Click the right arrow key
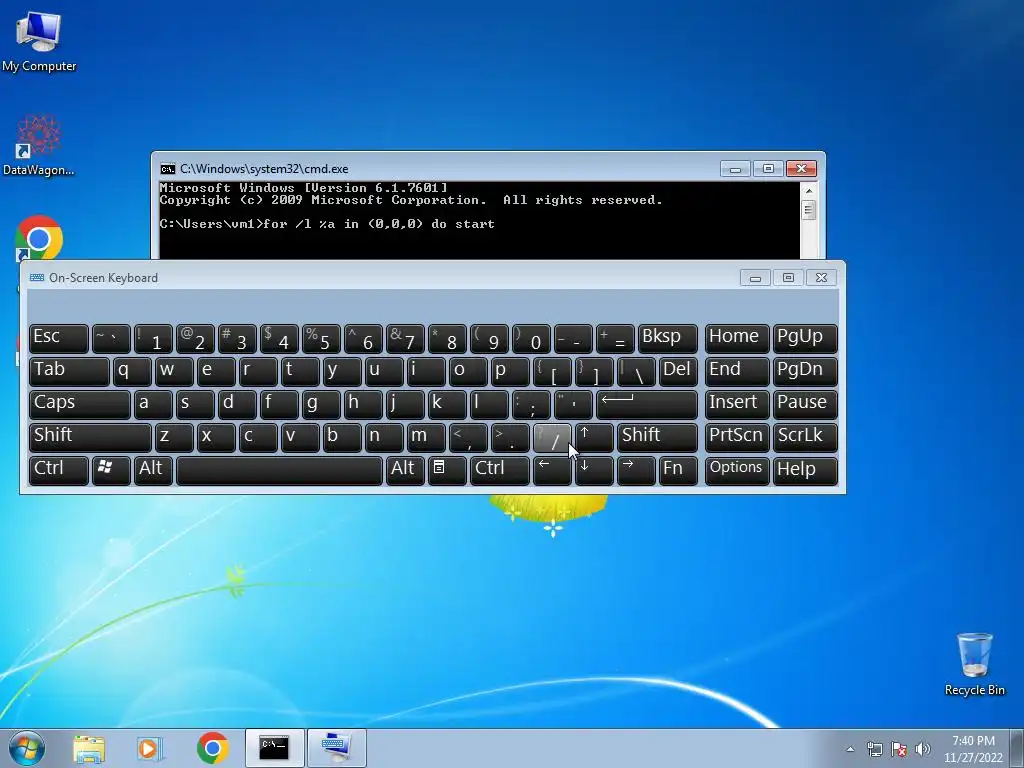 (635, 470)
